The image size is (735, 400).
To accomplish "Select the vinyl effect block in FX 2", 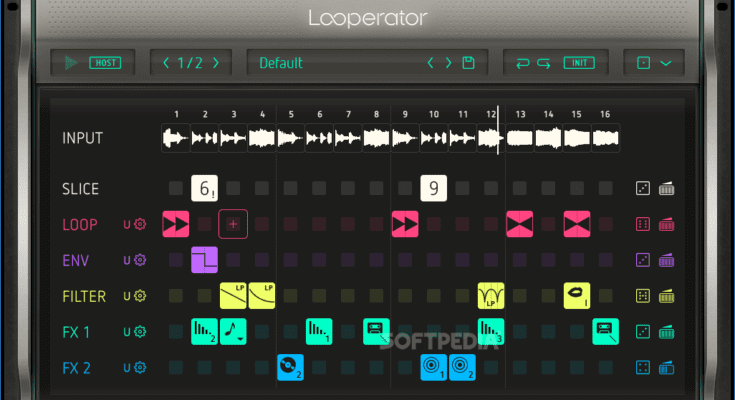I will click(290, 368).
